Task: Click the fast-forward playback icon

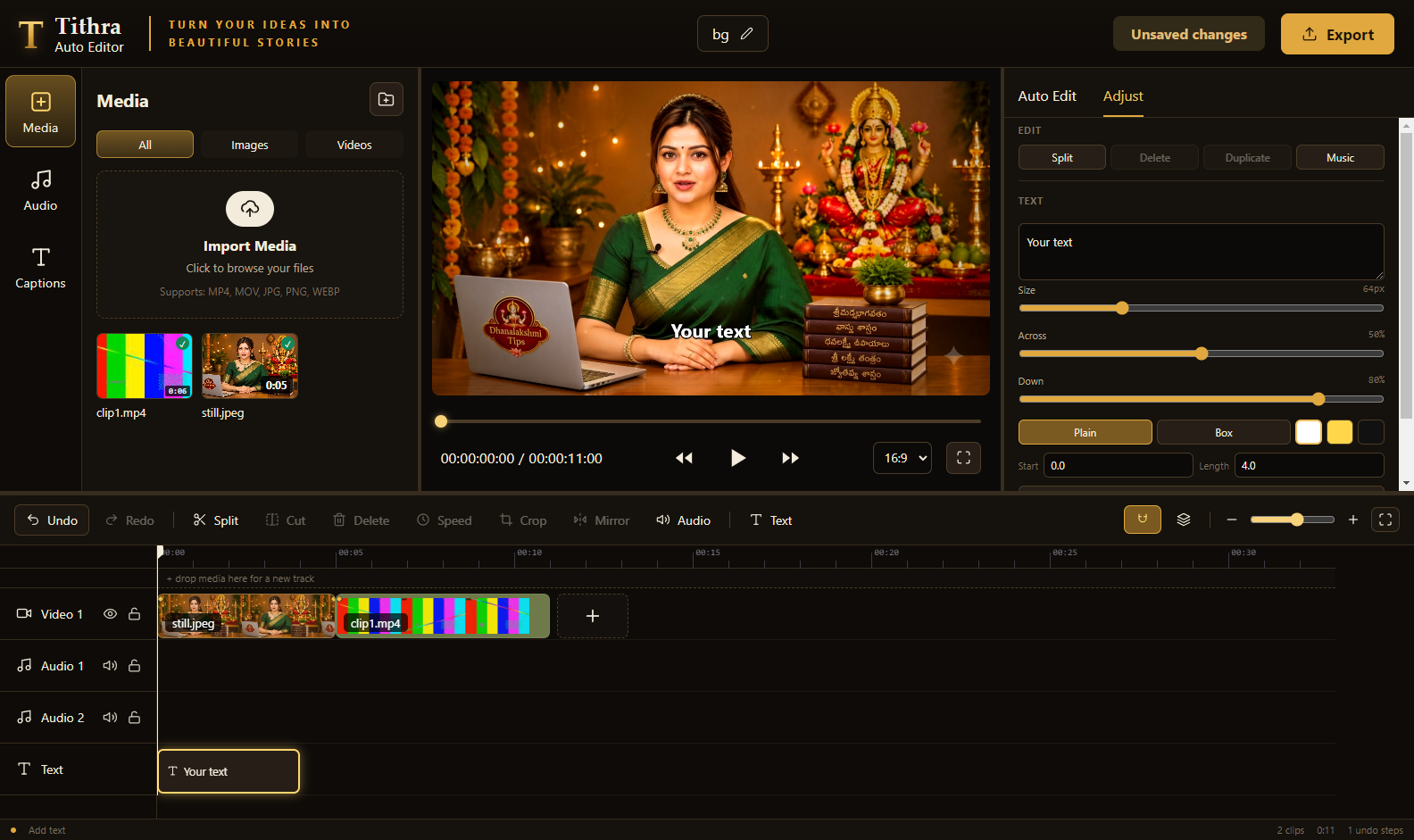Action: [790, 458]
